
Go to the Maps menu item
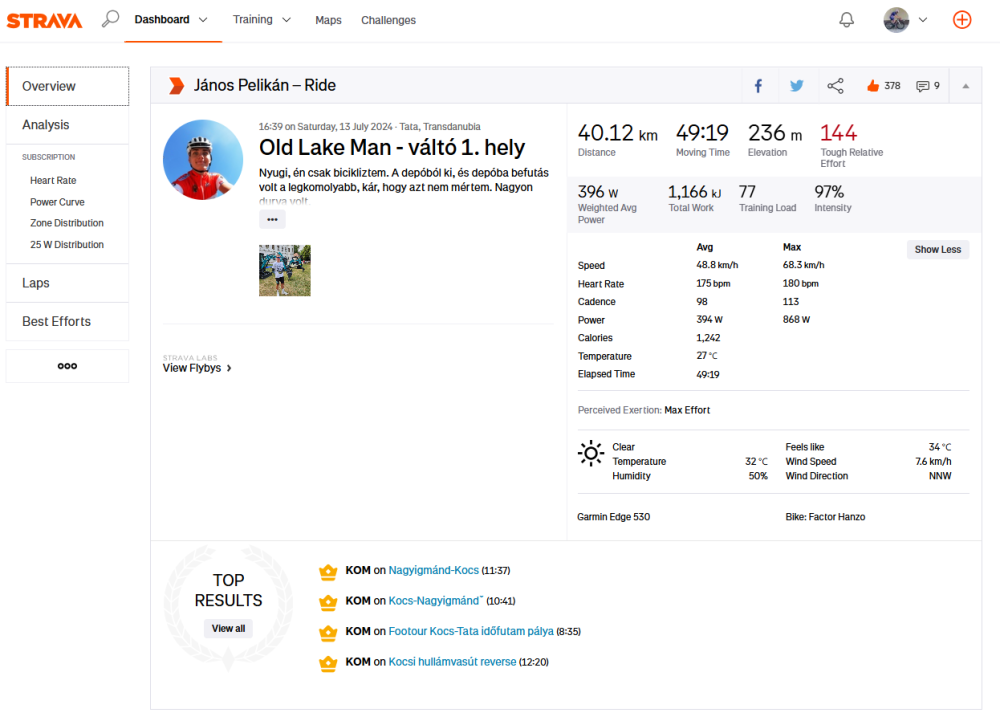point(328,20)
